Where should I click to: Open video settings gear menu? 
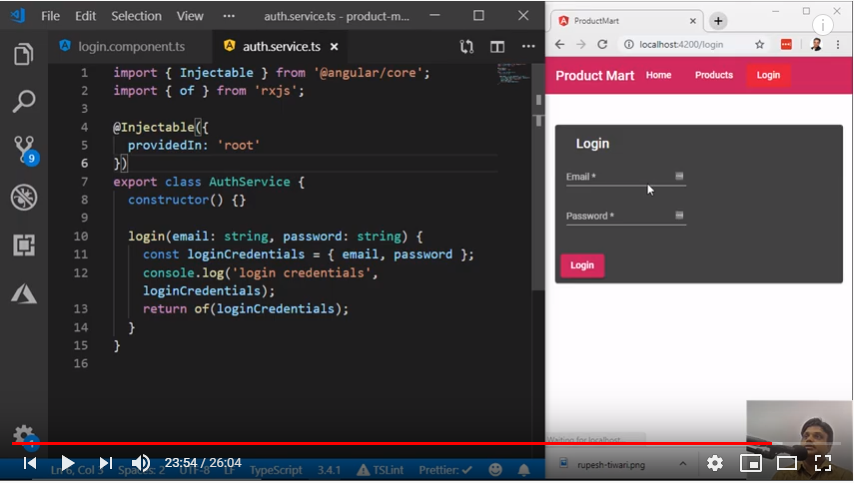715,463
